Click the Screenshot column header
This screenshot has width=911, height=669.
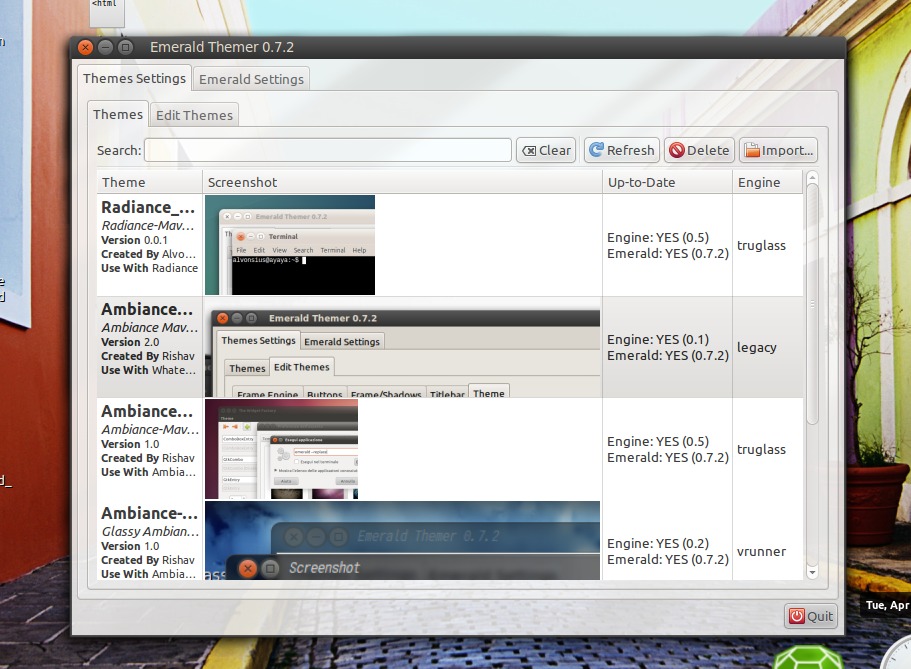(x=402, y=182)
